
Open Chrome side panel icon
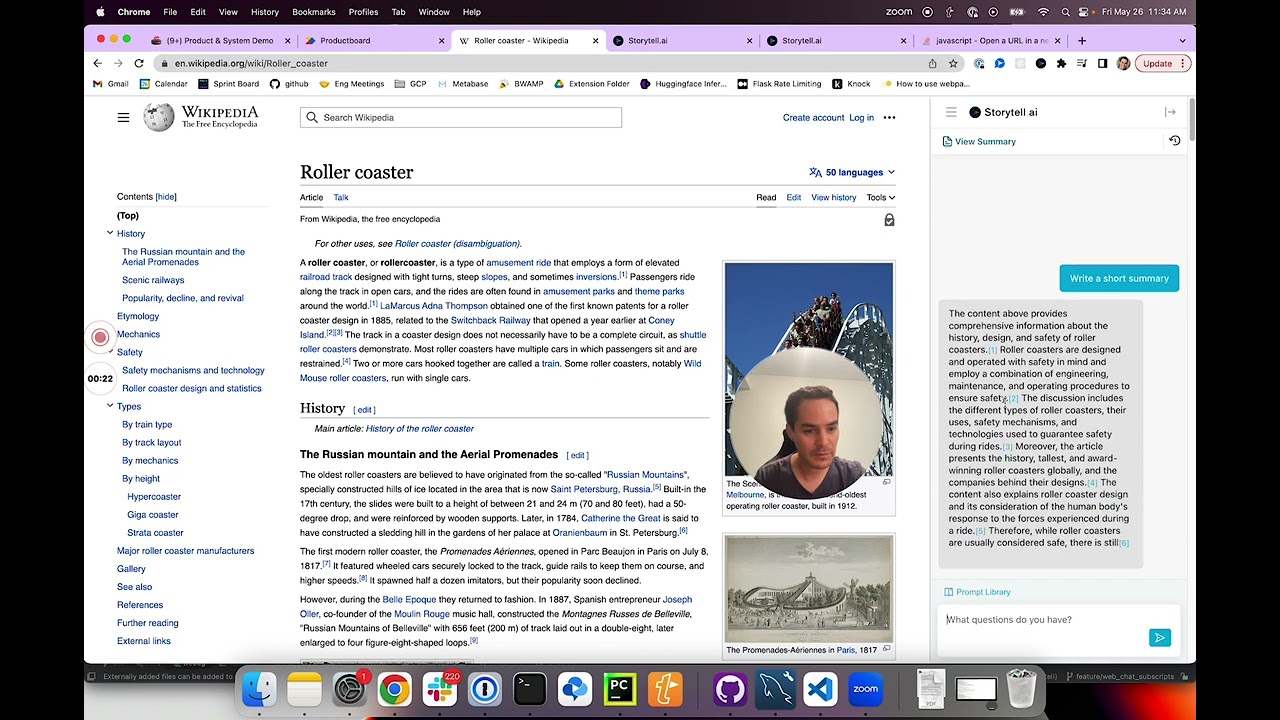(x=1102, y=63)
